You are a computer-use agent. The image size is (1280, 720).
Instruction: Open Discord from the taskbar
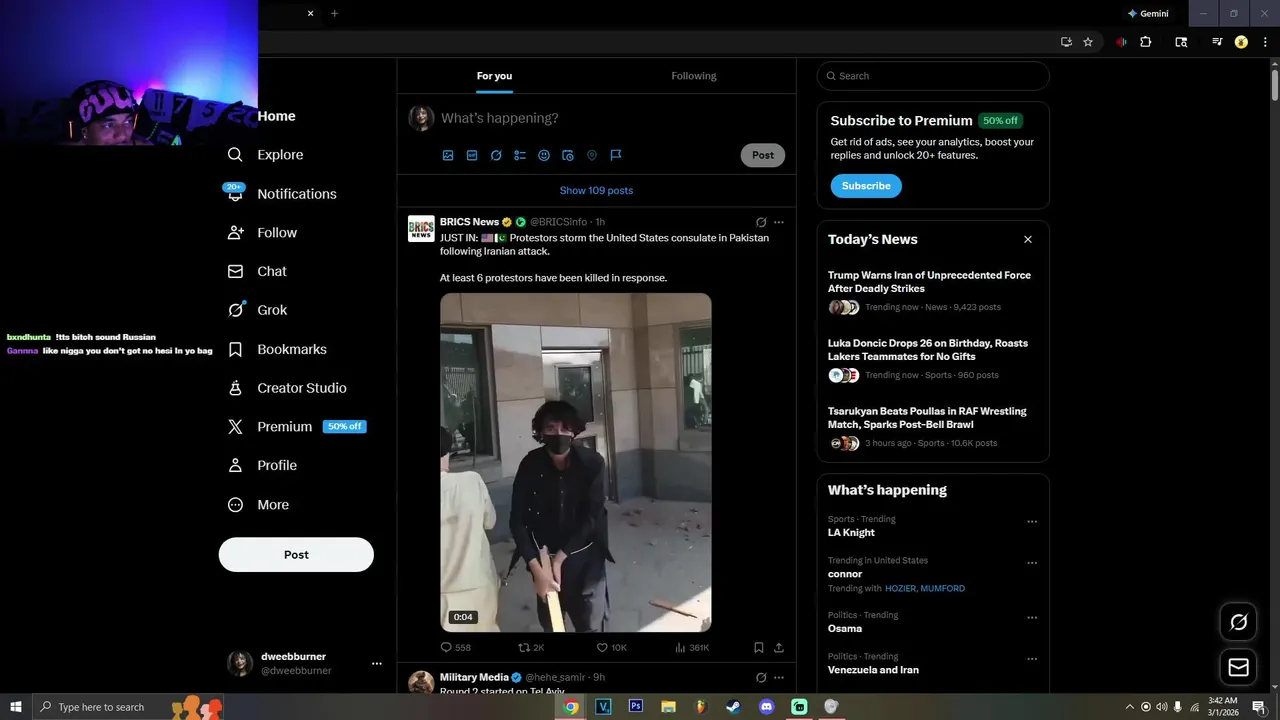766,707
